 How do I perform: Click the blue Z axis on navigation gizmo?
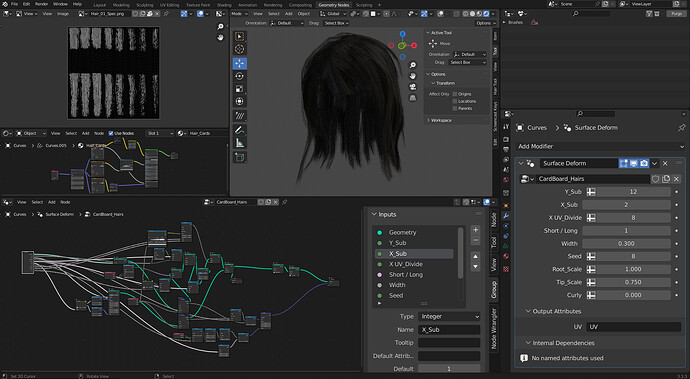click(x=402, y=34)
